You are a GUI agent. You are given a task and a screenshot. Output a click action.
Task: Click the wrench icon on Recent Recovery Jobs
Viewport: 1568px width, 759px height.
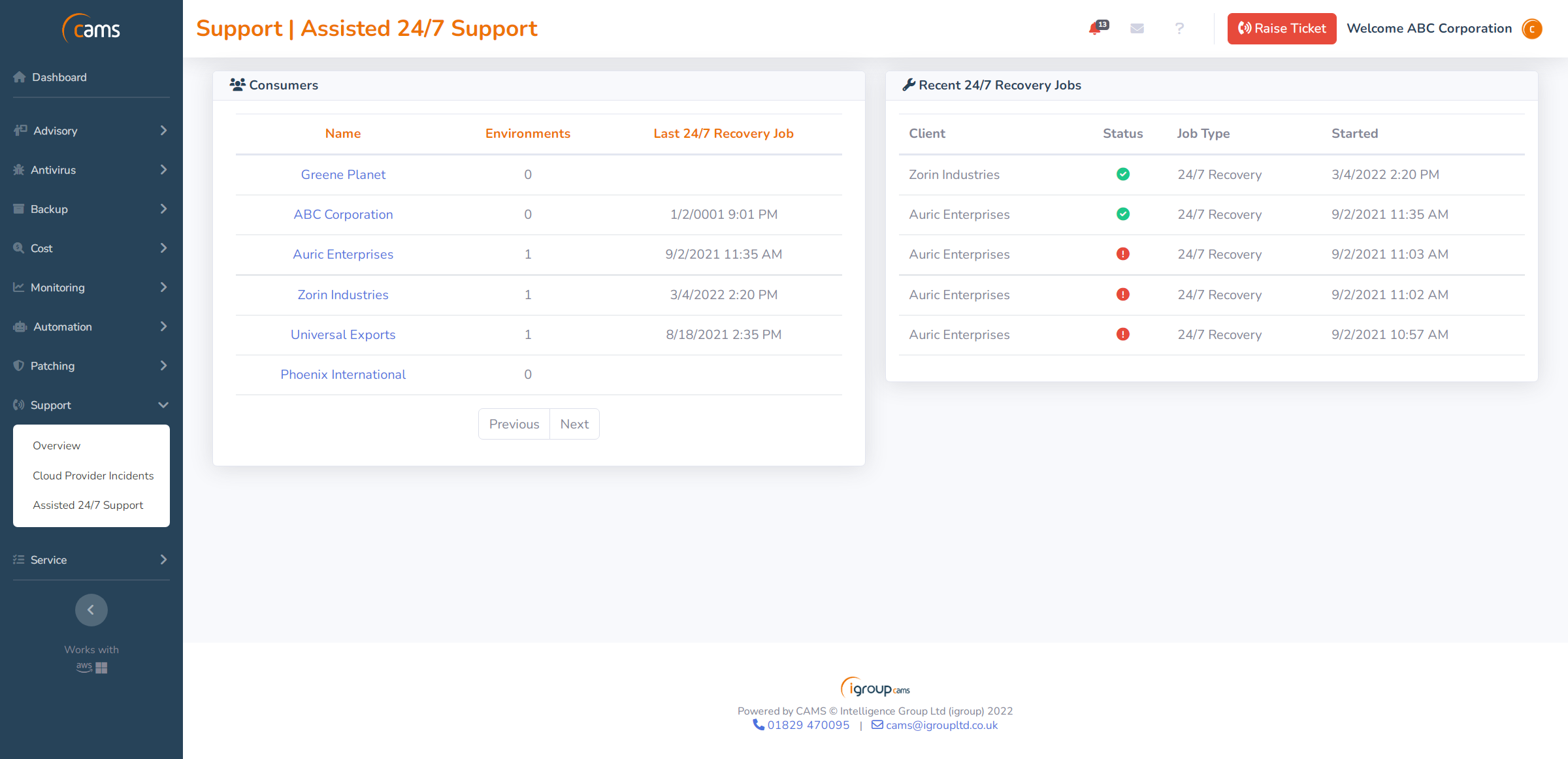[x=909, y=84]
